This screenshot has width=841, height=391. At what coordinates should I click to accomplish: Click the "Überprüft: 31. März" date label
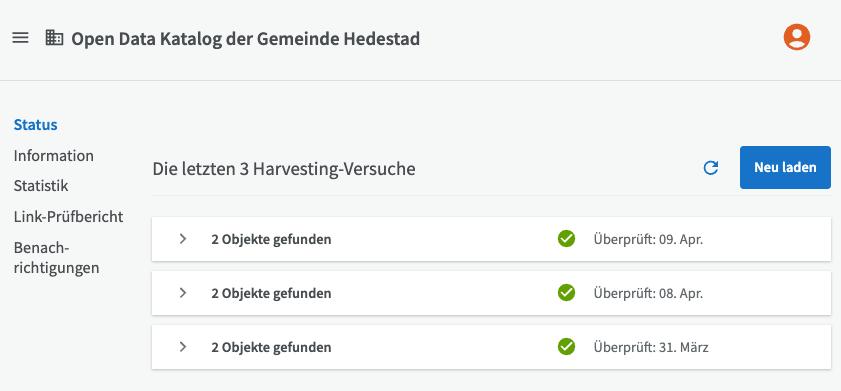651,348
